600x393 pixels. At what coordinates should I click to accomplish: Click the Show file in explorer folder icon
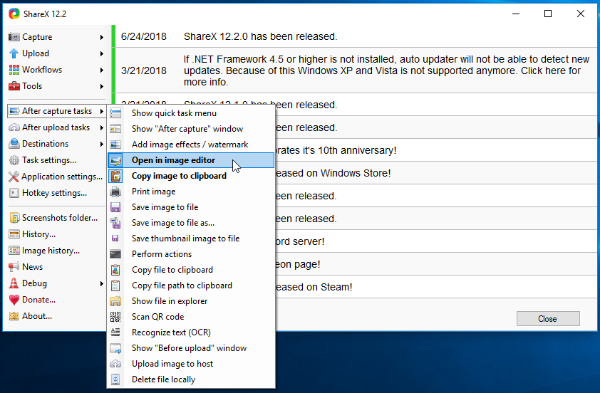pos(116,301)
